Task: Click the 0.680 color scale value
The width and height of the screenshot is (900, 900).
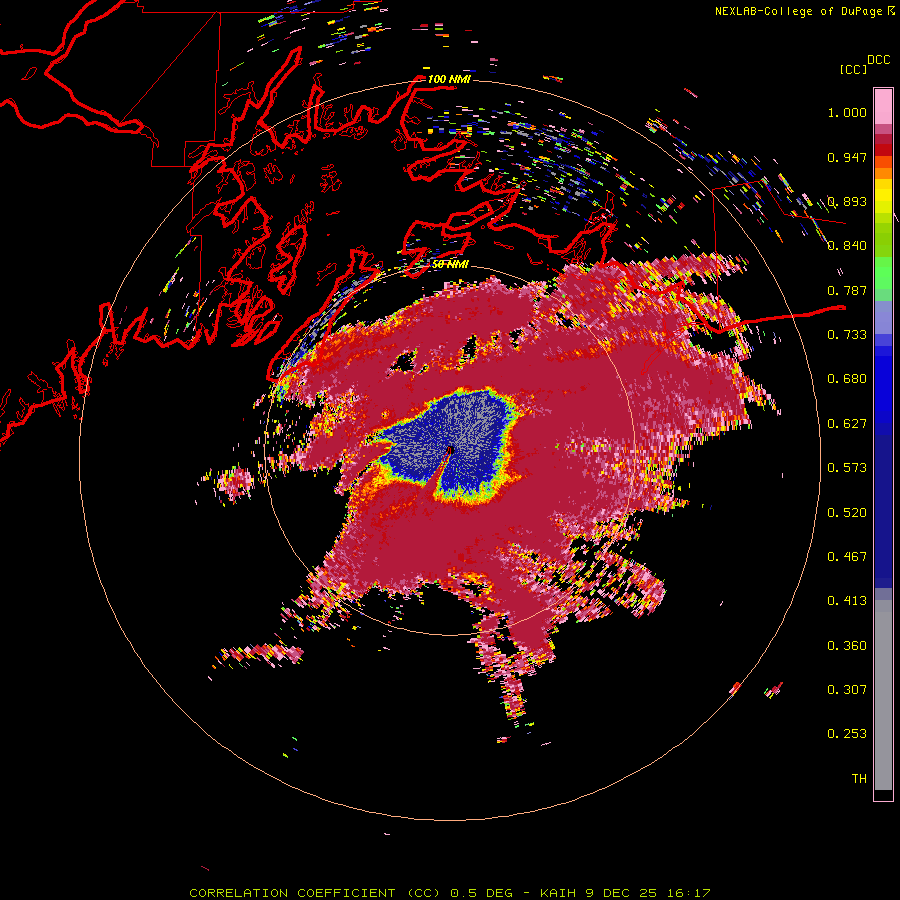Action: coord(847,379)
